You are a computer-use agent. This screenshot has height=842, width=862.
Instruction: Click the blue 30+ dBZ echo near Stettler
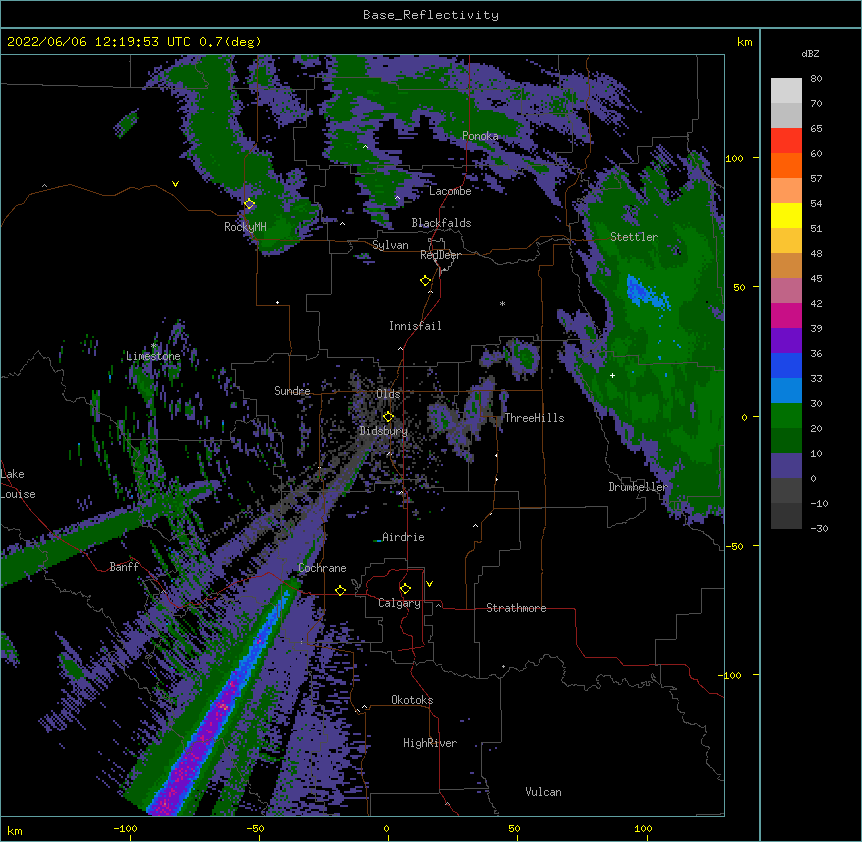pyautogui.click(x=646, y=292)
